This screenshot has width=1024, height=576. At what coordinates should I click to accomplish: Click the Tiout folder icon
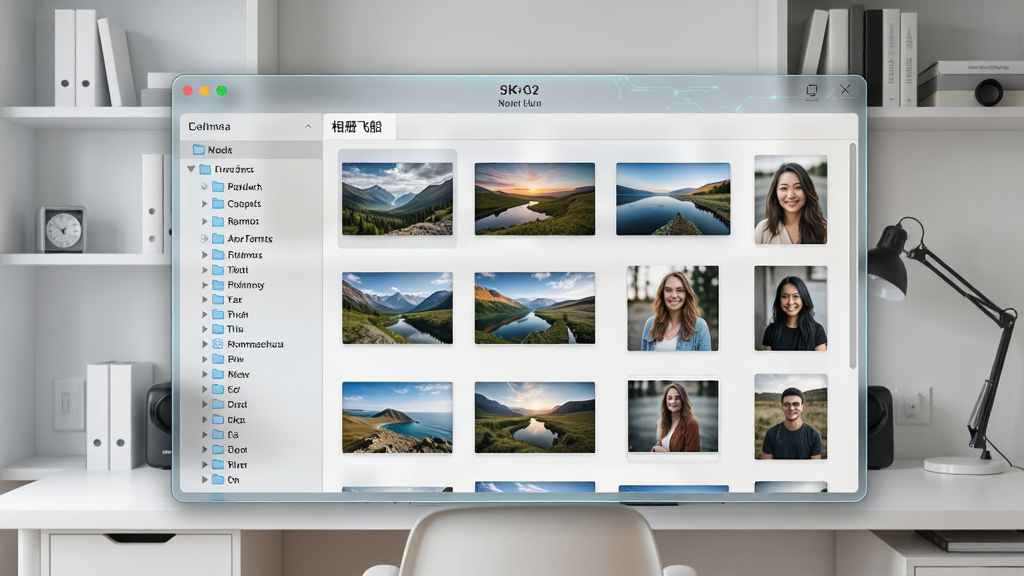click(218, 270)
